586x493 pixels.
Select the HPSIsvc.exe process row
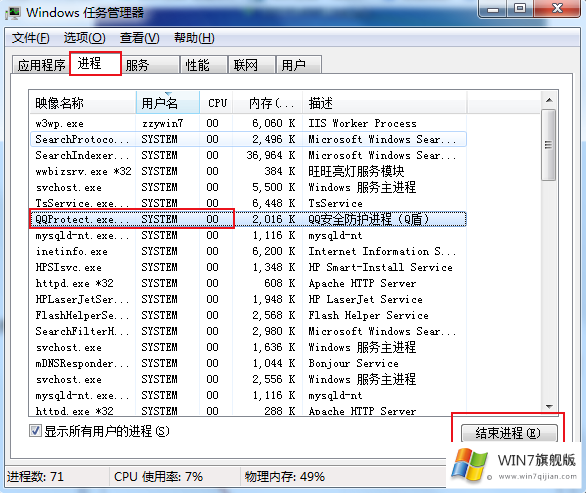point(248,267)
